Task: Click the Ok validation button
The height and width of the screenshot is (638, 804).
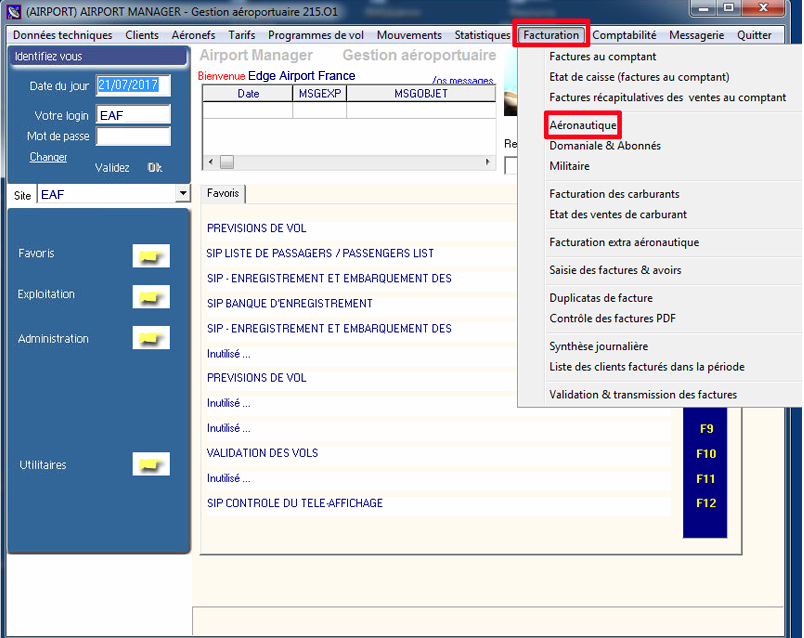Action: pos(155,168)
